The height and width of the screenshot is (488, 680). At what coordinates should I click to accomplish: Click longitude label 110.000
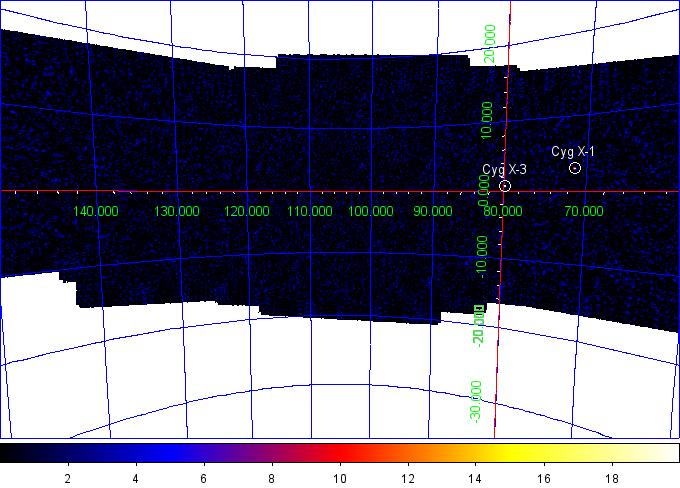tap(310, 211)
